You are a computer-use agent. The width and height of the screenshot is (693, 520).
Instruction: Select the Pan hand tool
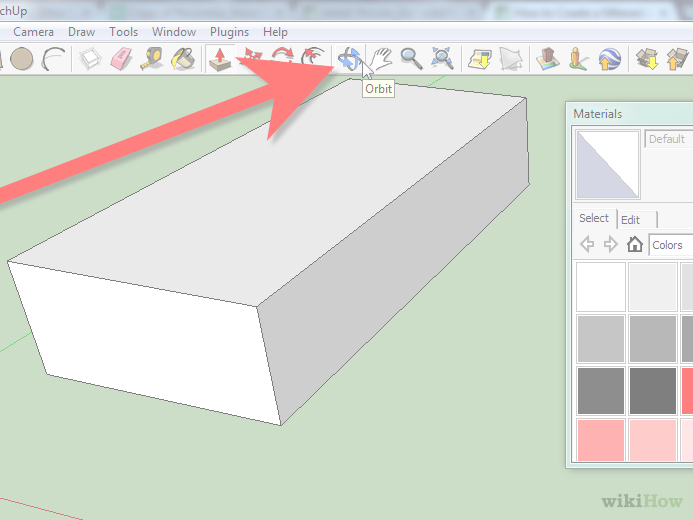[x=381, y=59]
